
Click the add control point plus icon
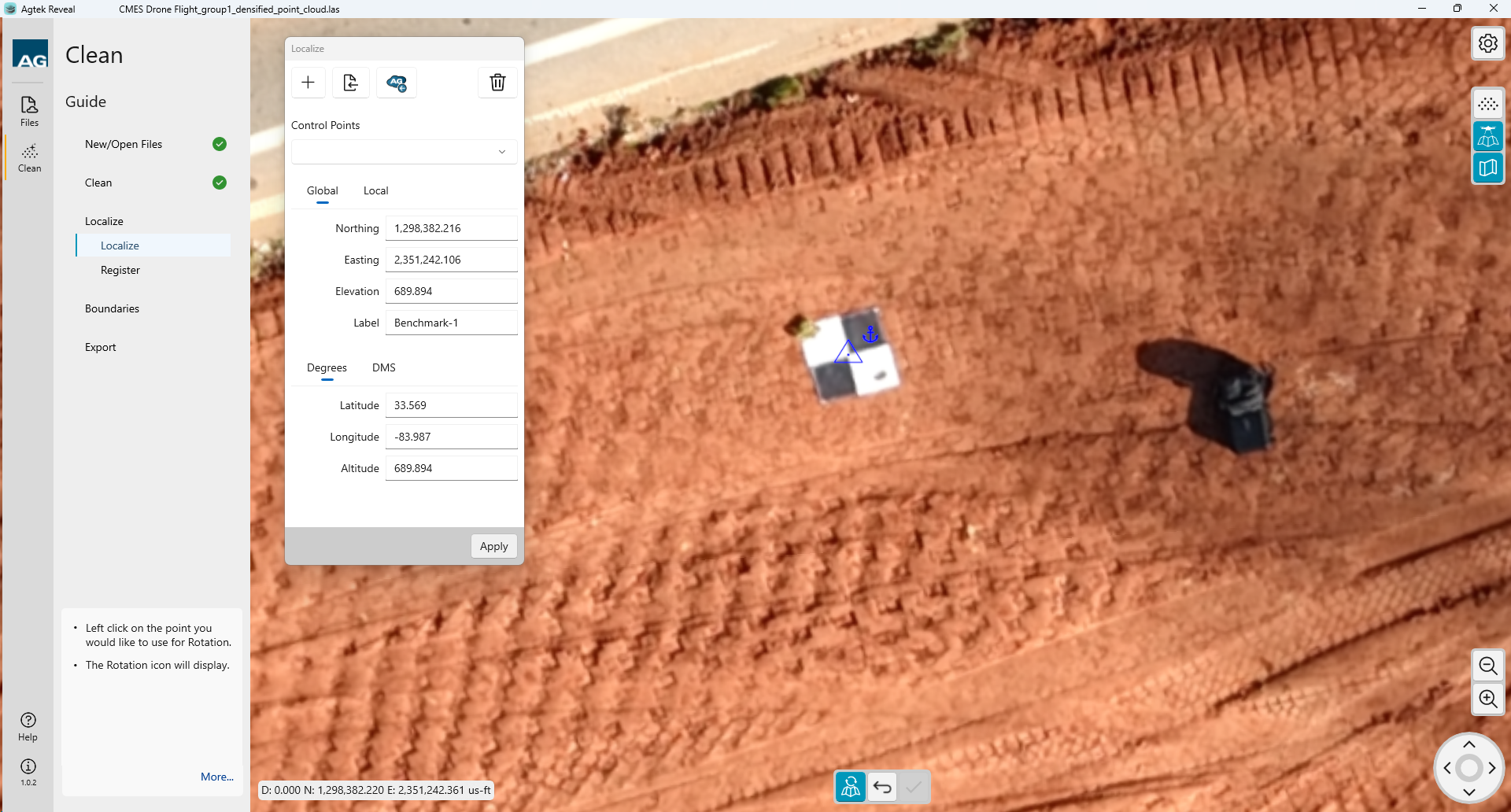(x=308, y=83)
